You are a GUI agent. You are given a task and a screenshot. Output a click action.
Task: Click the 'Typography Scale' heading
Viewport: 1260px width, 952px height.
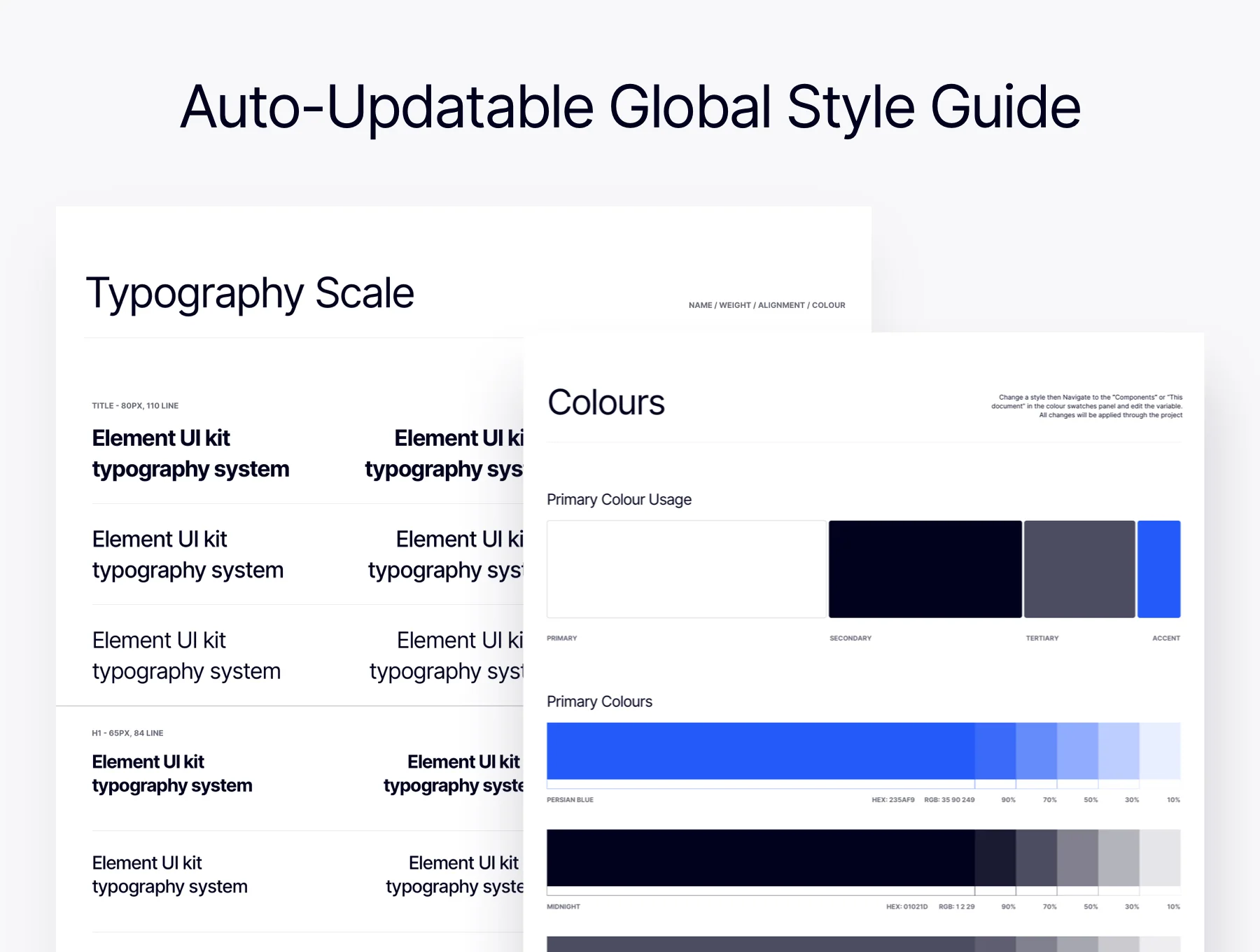[x=250, y=293]
